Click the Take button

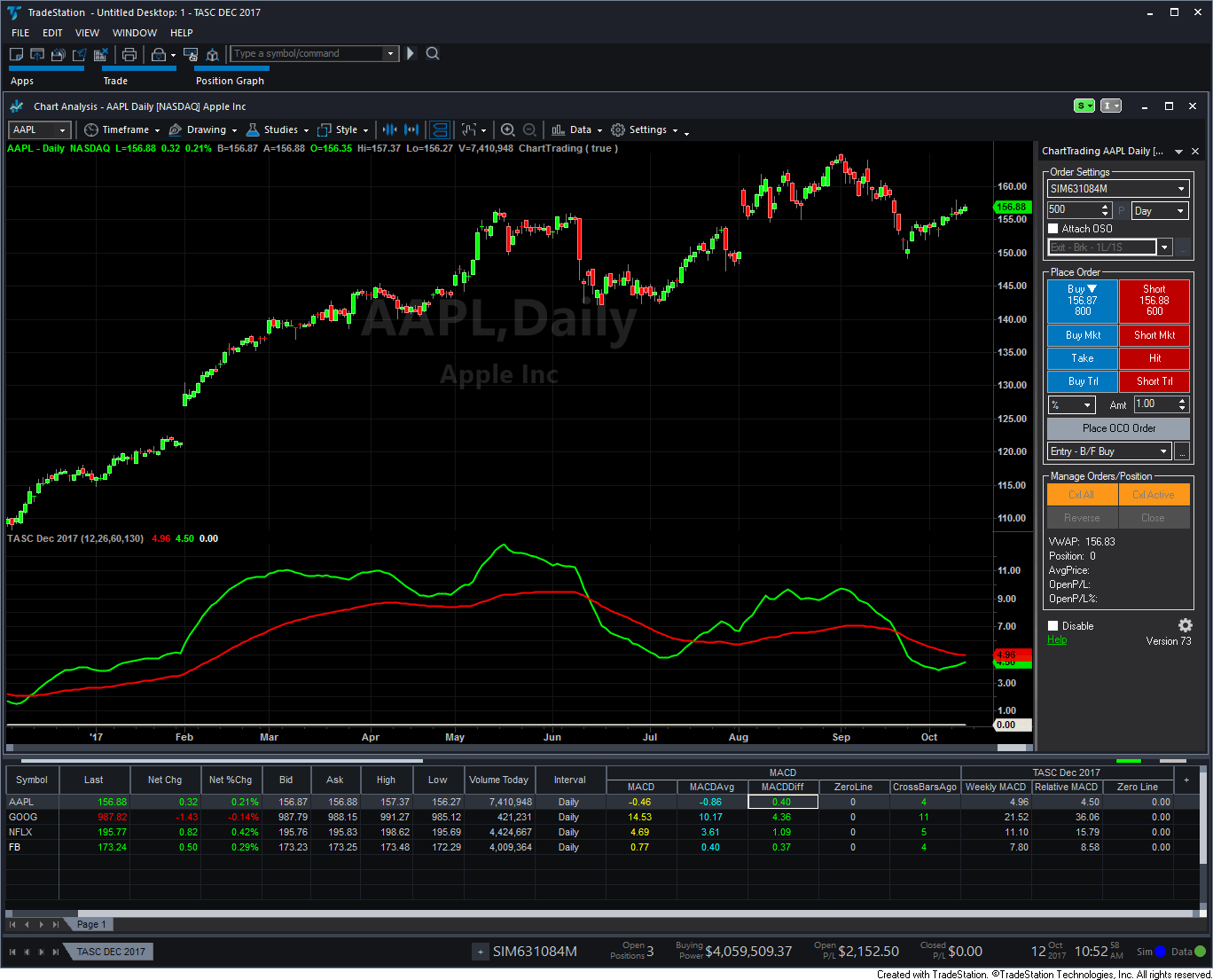(1083, 358)
